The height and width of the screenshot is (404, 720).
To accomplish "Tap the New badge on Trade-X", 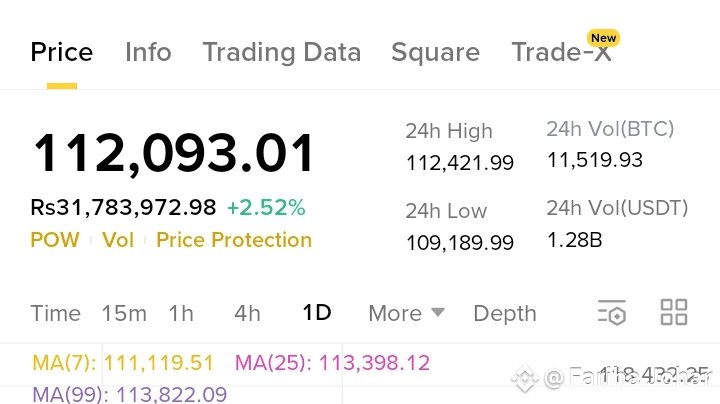I will tap(604, 38).
